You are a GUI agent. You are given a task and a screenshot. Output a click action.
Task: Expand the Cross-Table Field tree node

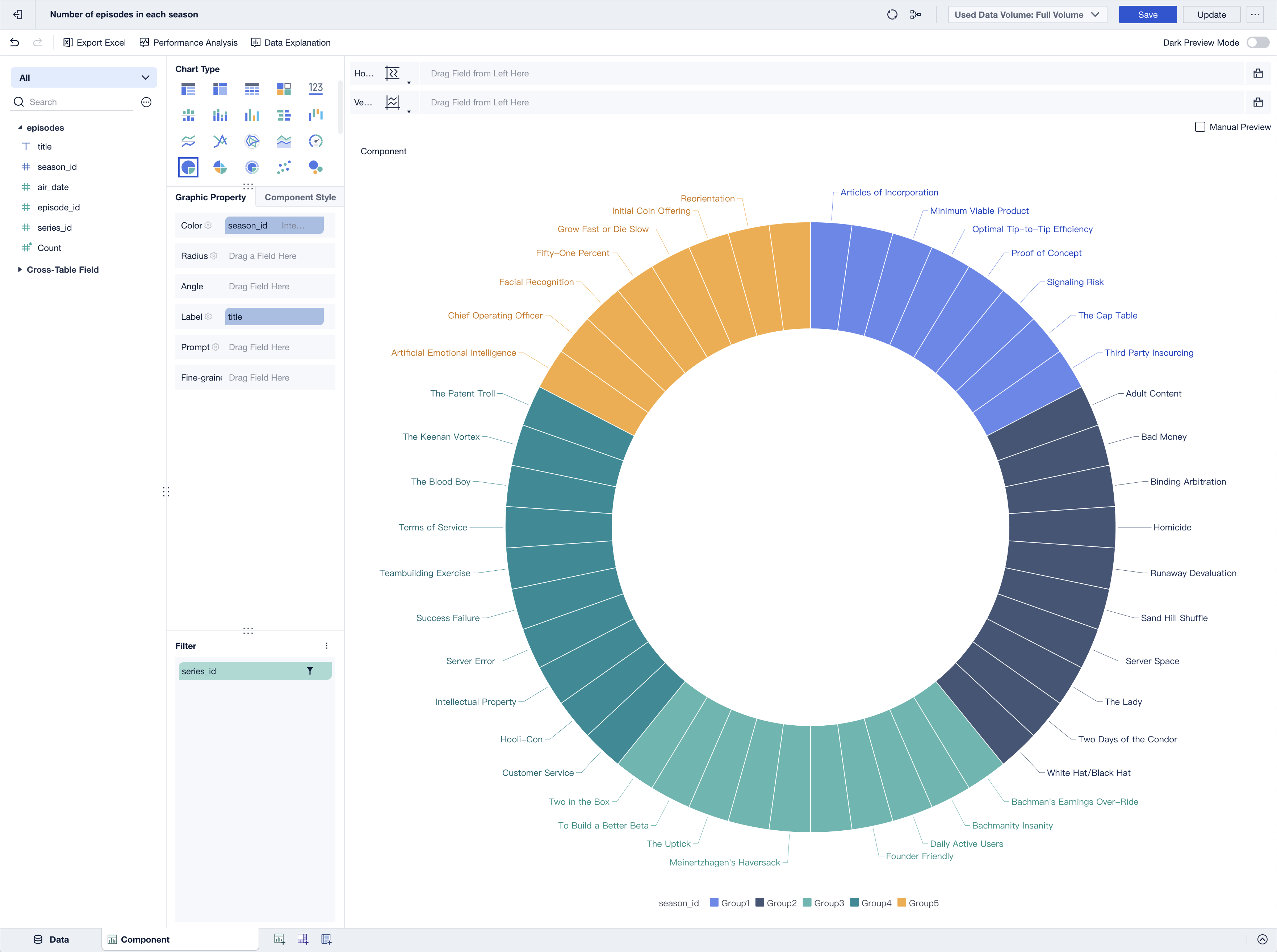click(x=20, y=270)
